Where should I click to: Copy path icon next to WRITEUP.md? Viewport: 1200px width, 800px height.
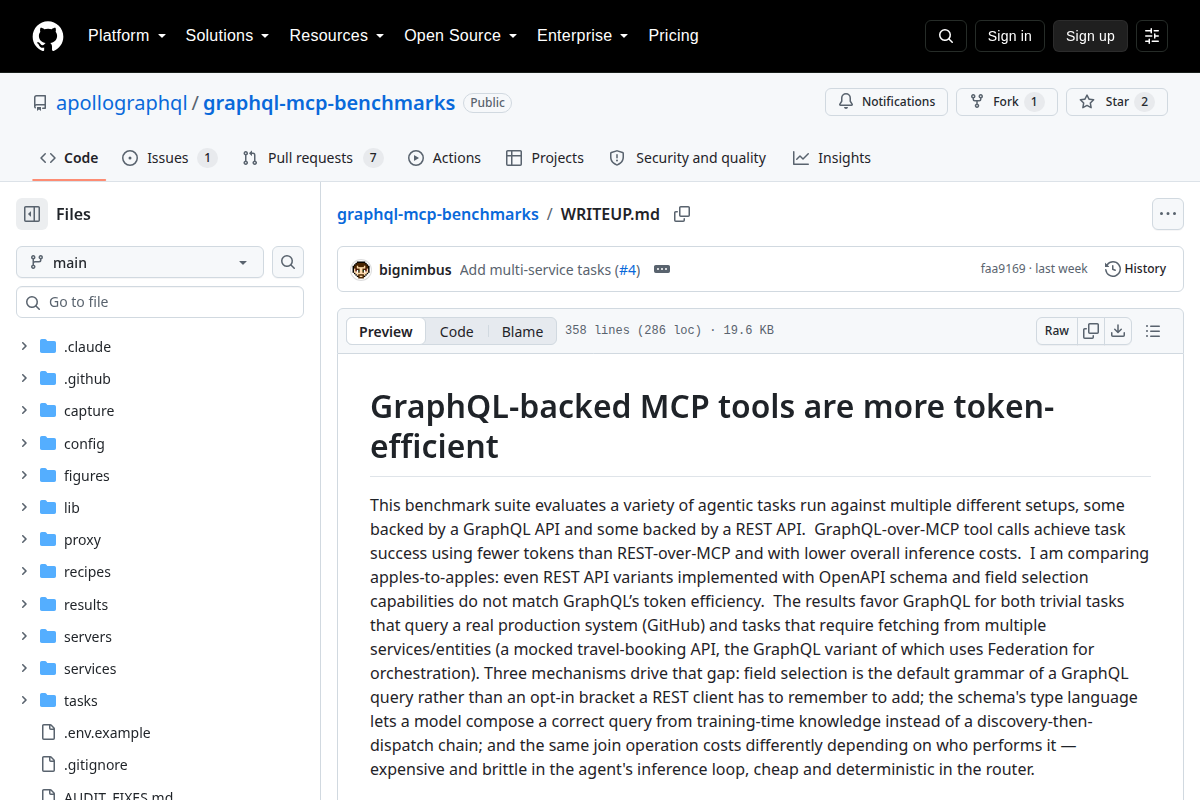pos(682,214)
